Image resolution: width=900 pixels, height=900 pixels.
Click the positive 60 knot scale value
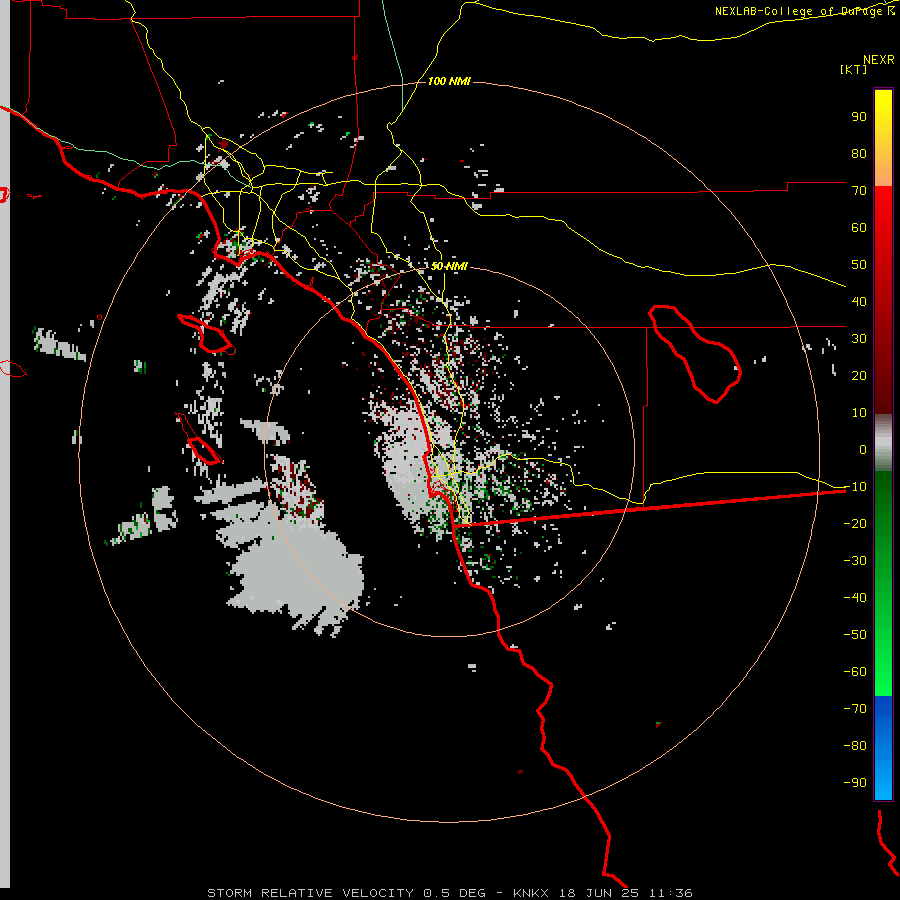coord(859,227)
